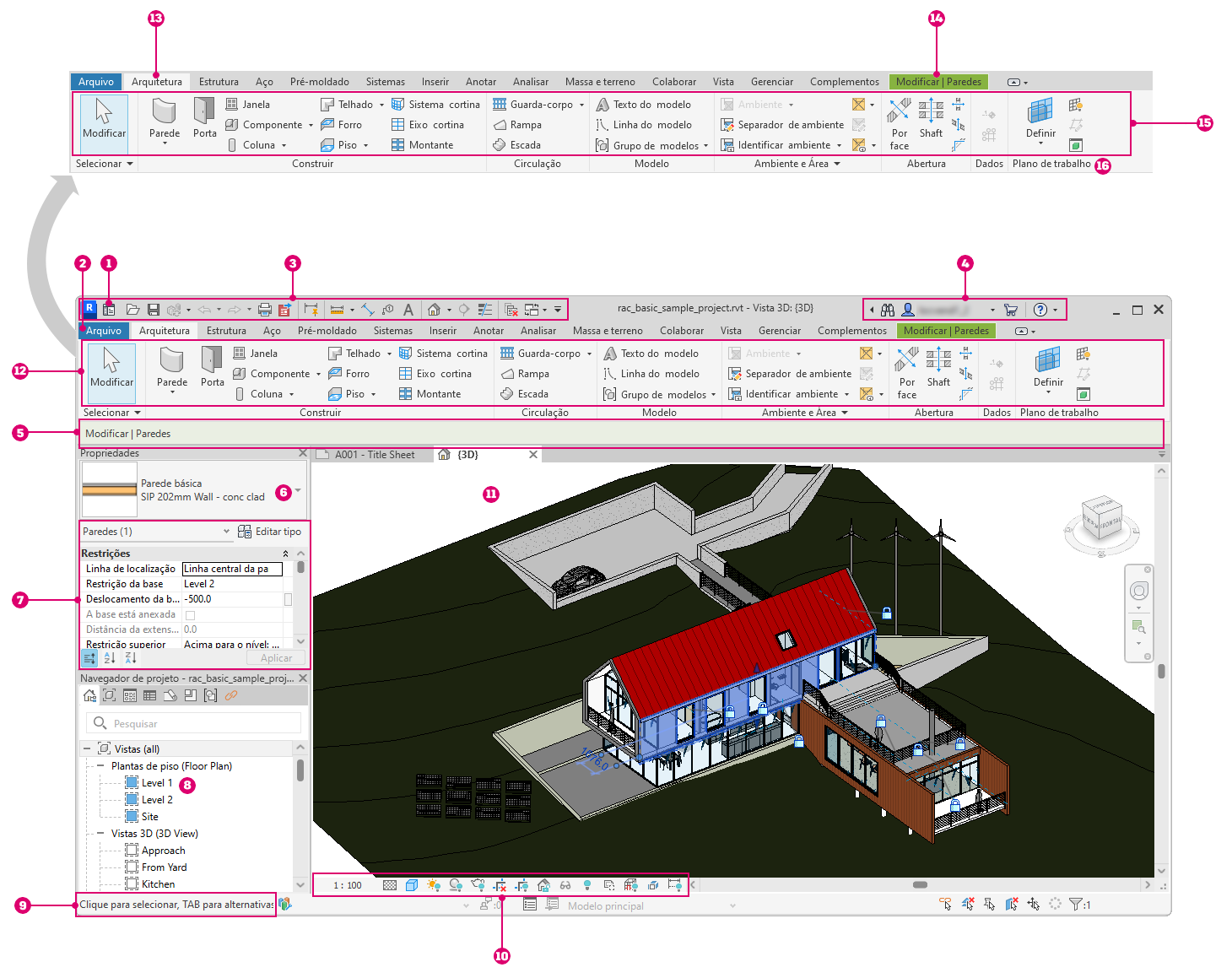Open the Paredes (1) type filter dropdown

click(x=155, y=532)
